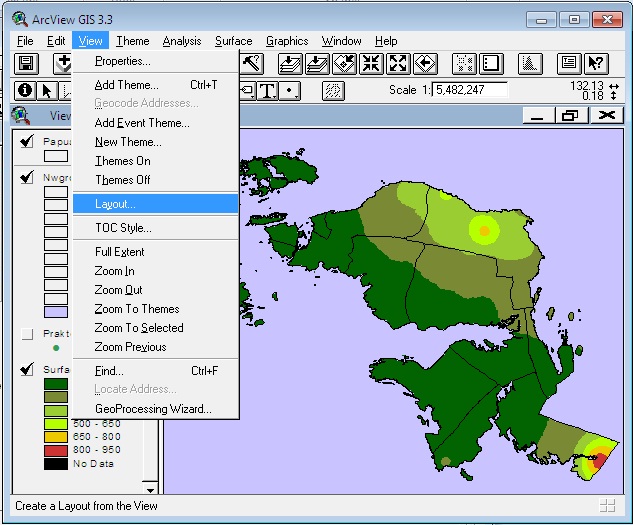Open the Surface menu

coord(233,41)
